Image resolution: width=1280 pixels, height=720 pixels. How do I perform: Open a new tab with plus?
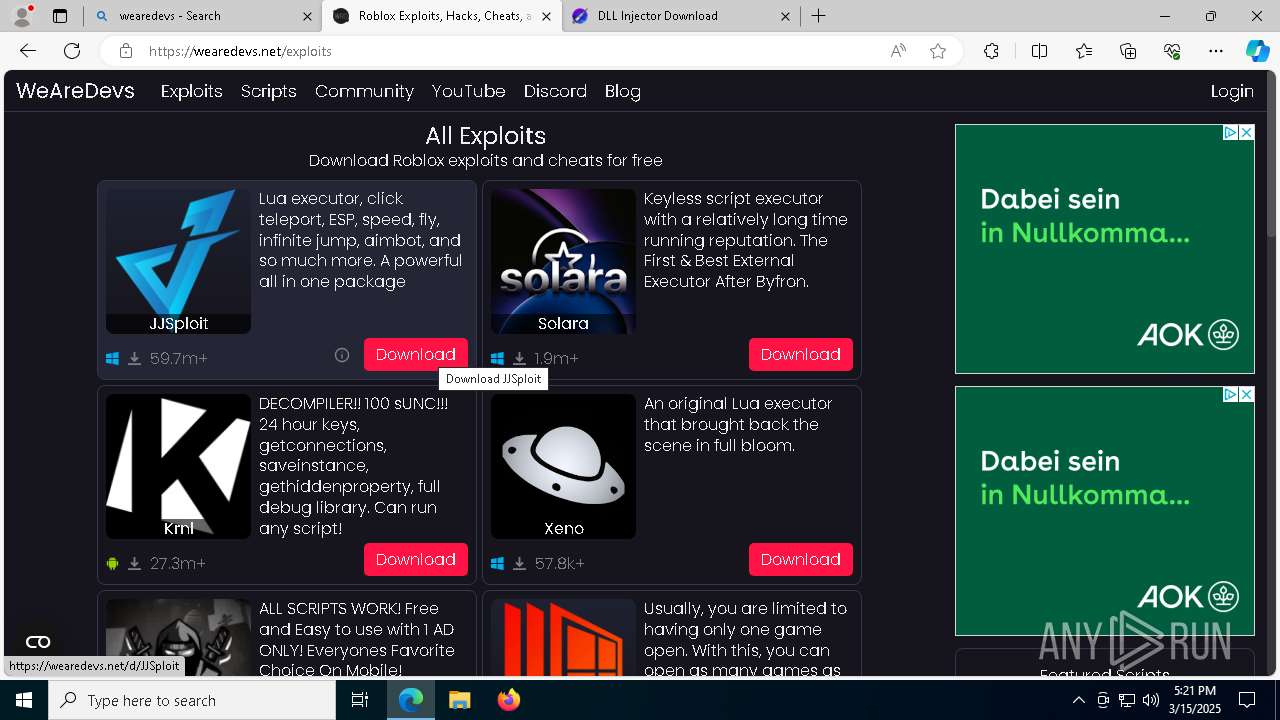coord(819,16)
